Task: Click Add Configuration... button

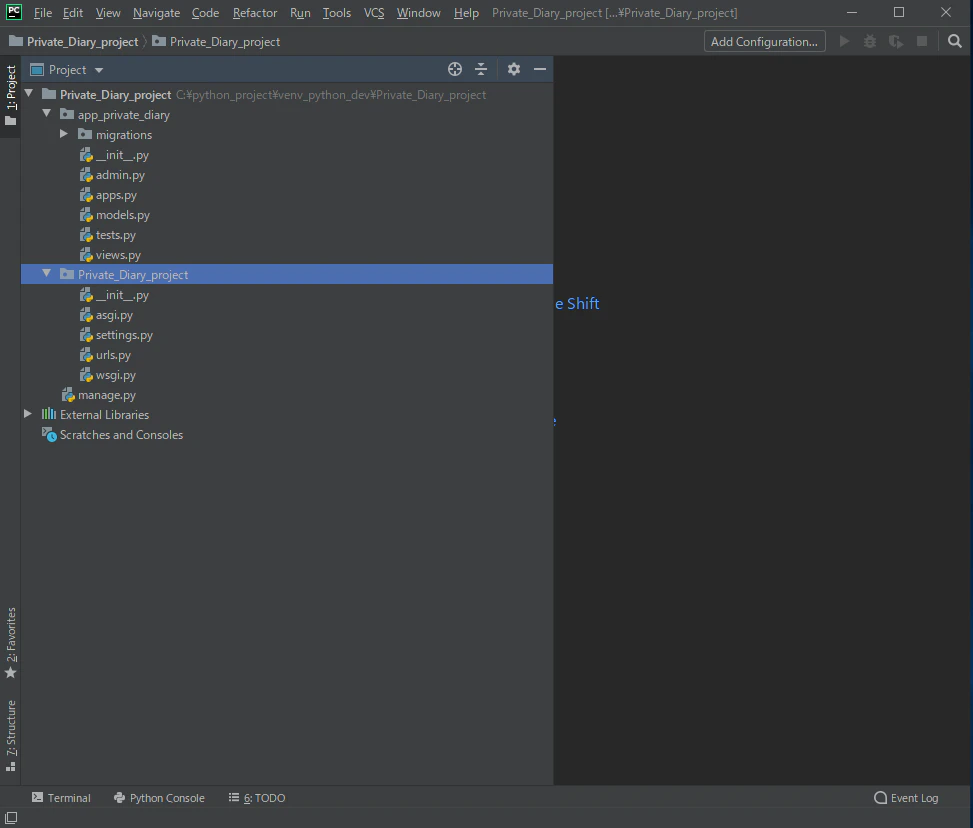Action: (764, 42)
